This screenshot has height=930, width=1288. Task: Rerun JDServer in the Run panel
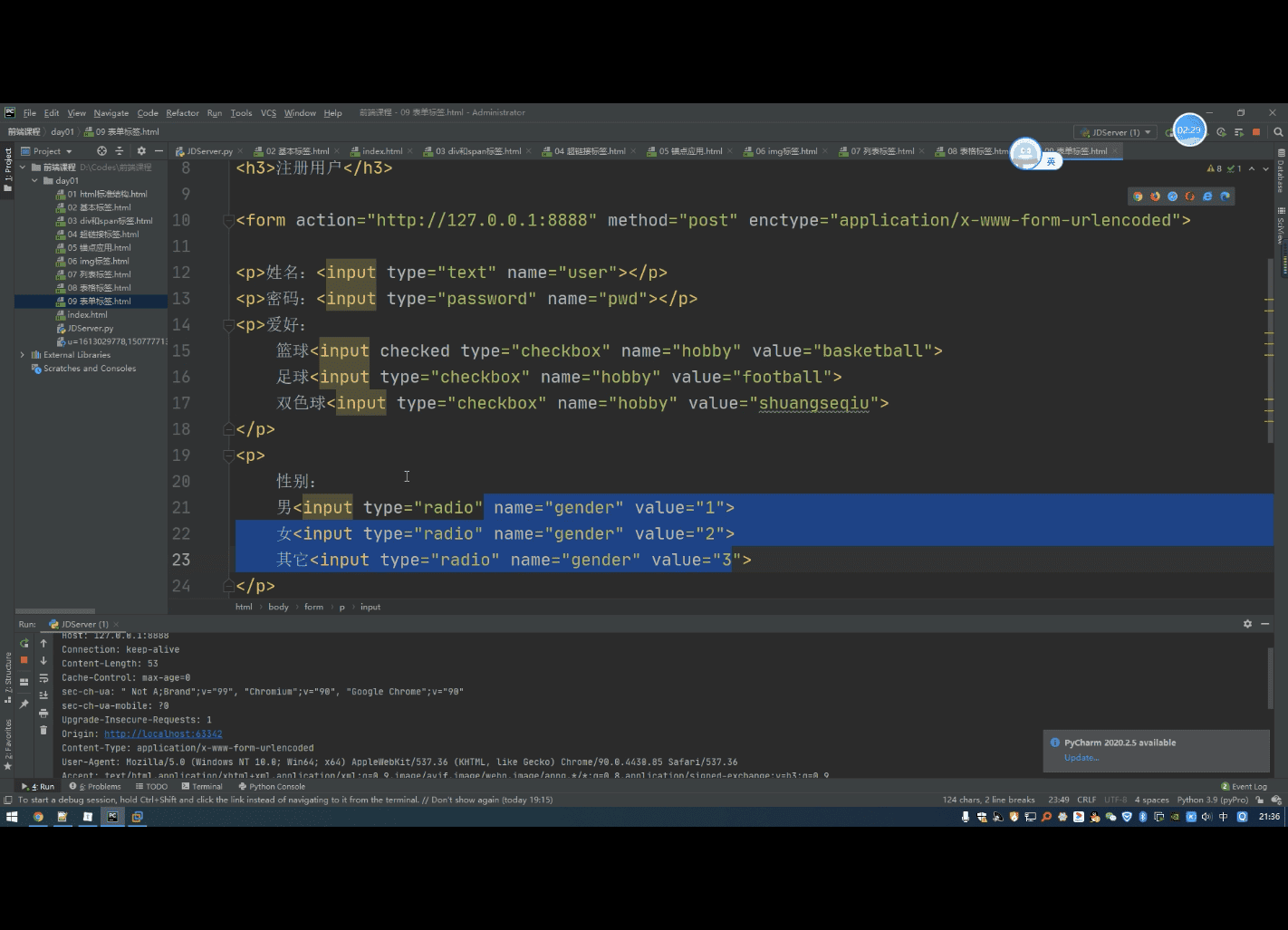pyautogui.click(x=24, y=643)
